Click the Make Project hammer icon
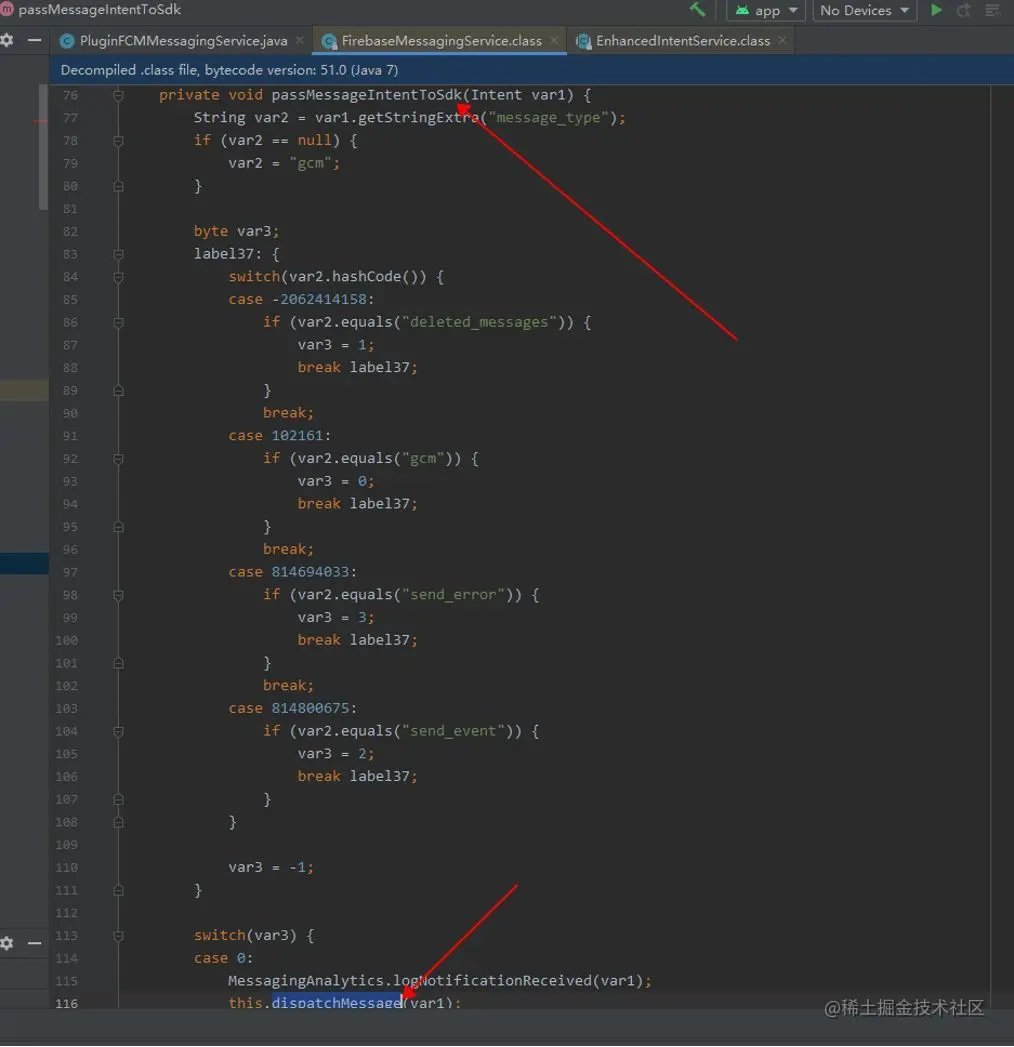Screen dimensions: 1014x1047 698,9
